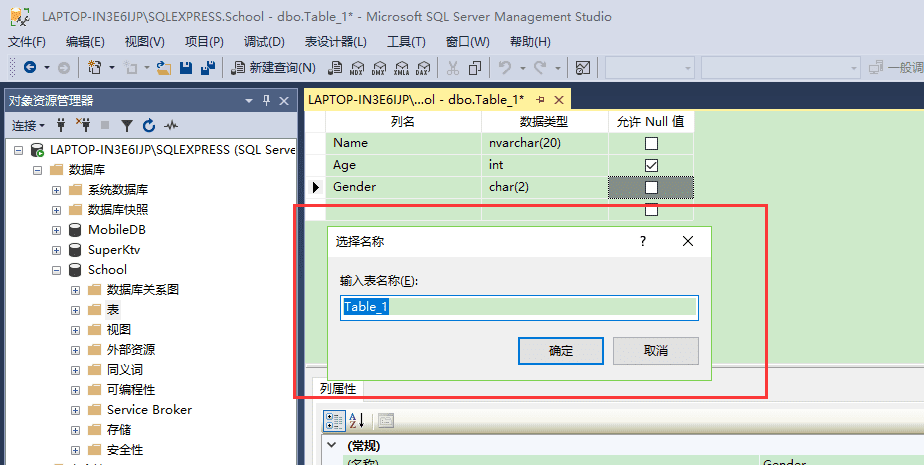Expand the 数据库快照 folder

point(57,210)
